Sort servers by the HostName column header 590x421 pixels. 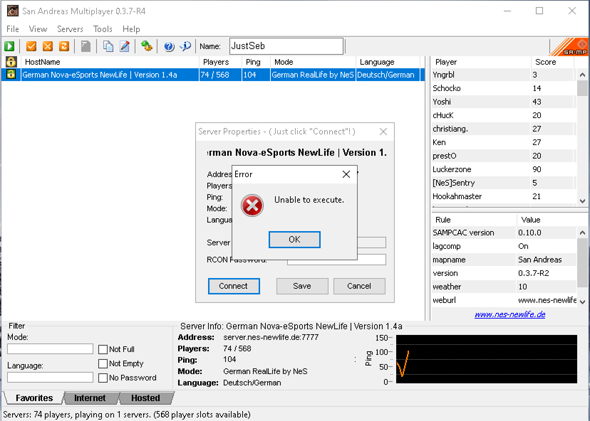click(x=110, y=62)
